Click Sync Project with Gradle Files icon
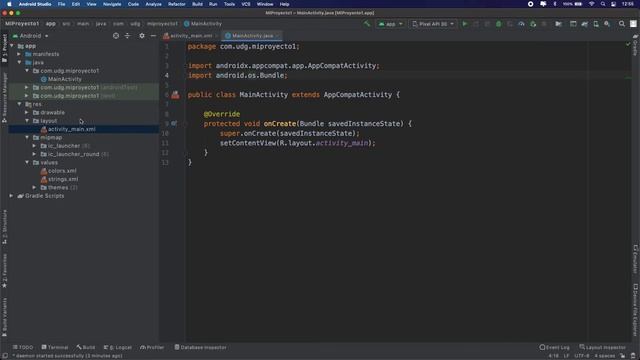 pos(584,24)
